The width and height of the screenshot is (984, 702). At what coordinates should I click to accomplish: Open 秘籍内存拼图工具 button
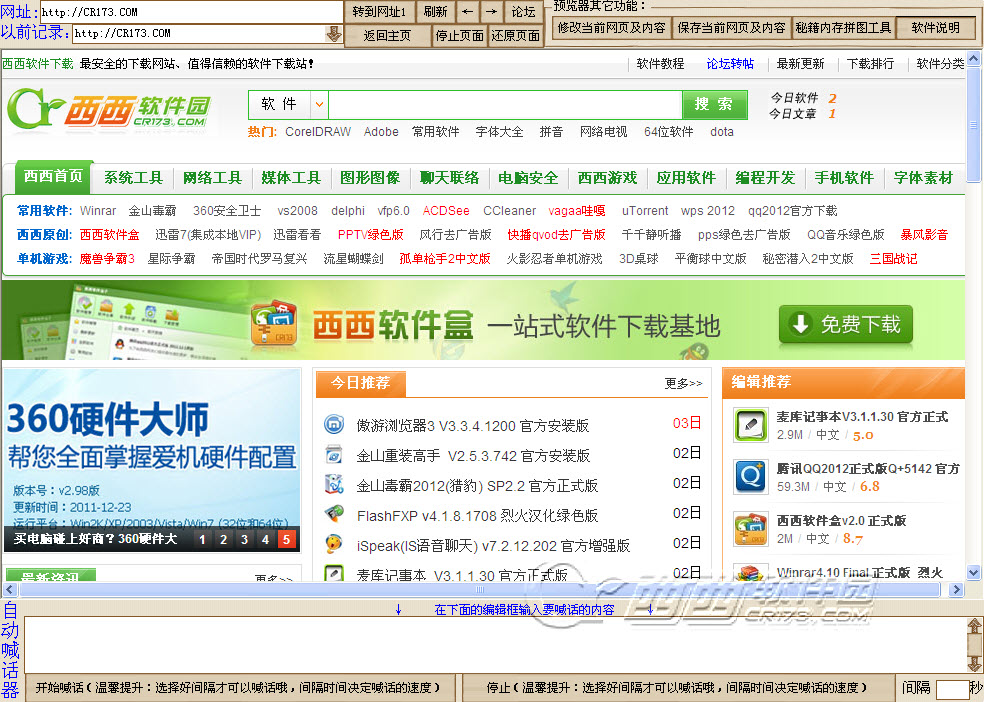click(x=843, y=28)
